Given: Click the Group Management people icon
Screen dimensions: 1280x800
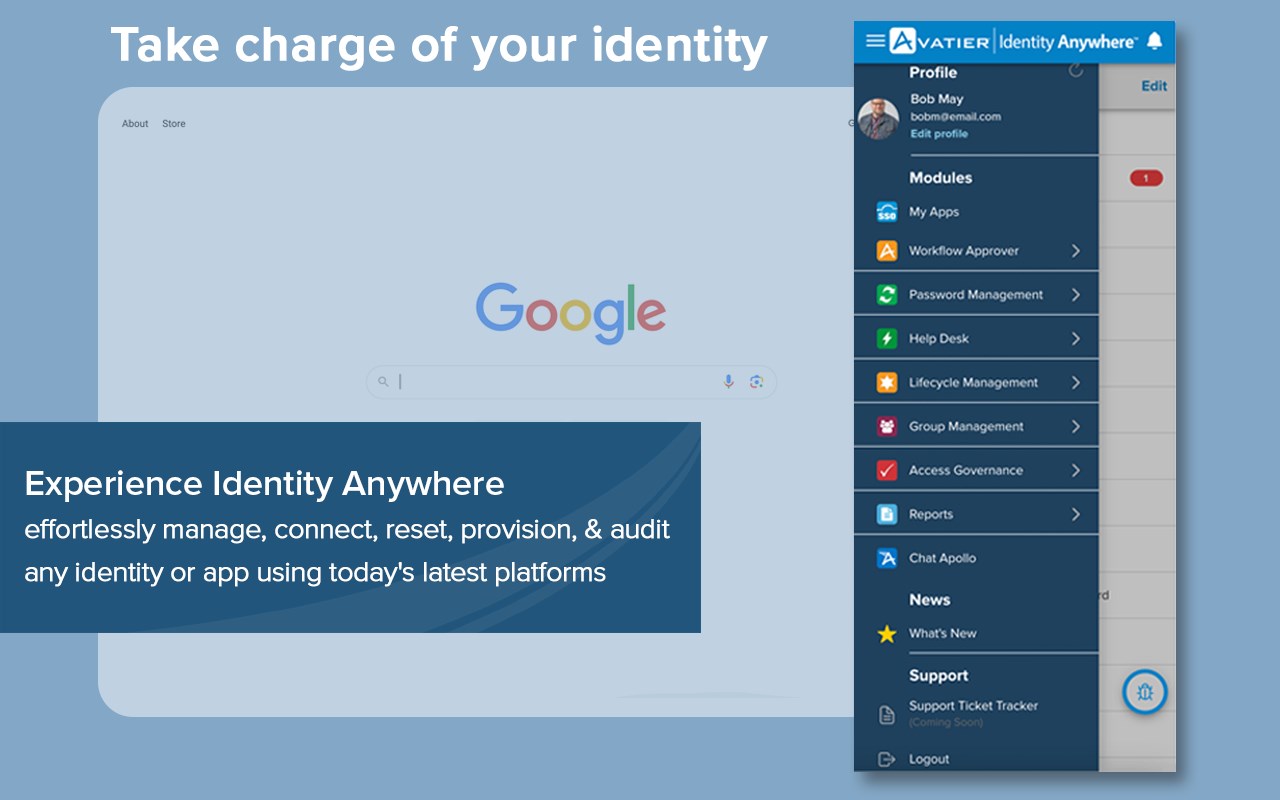Looking at the screenshot, I should (887, 427).
